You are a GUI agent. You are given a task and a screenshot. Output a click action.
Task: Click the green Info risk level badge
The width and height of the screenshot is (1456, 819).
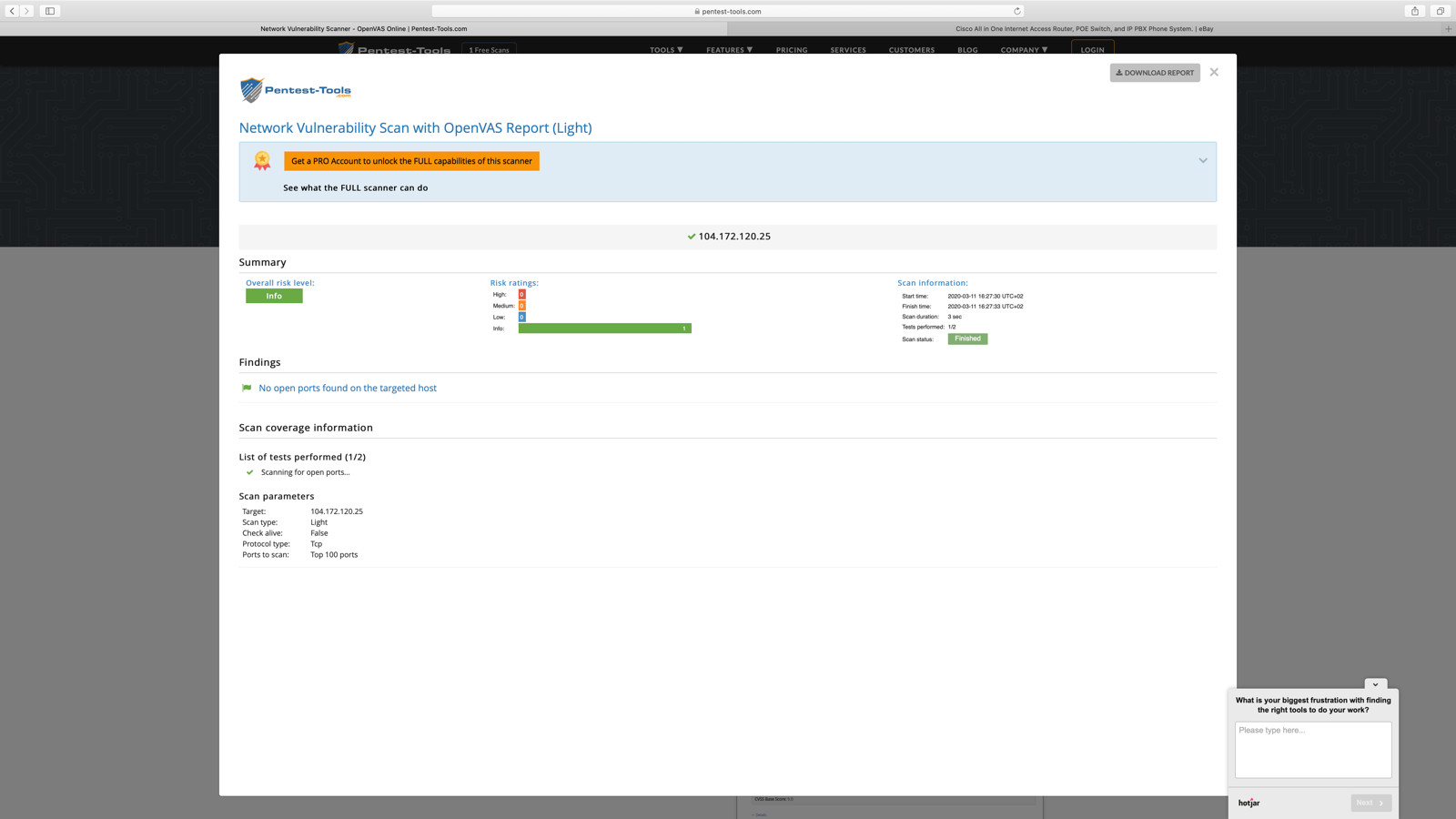coord(274,296)
